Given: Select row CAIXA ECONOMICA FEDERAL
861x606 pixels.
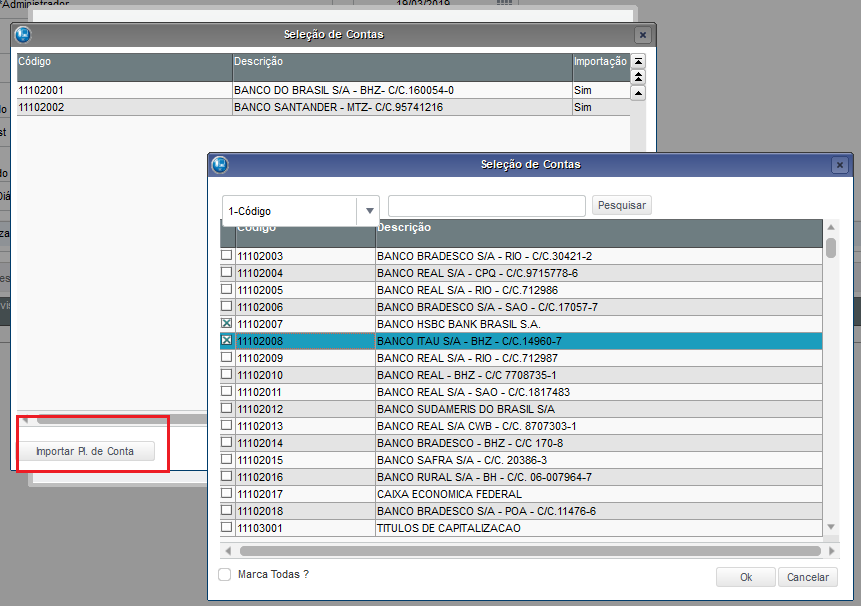Looking at the screenshot, I should (x=521, y=494).
